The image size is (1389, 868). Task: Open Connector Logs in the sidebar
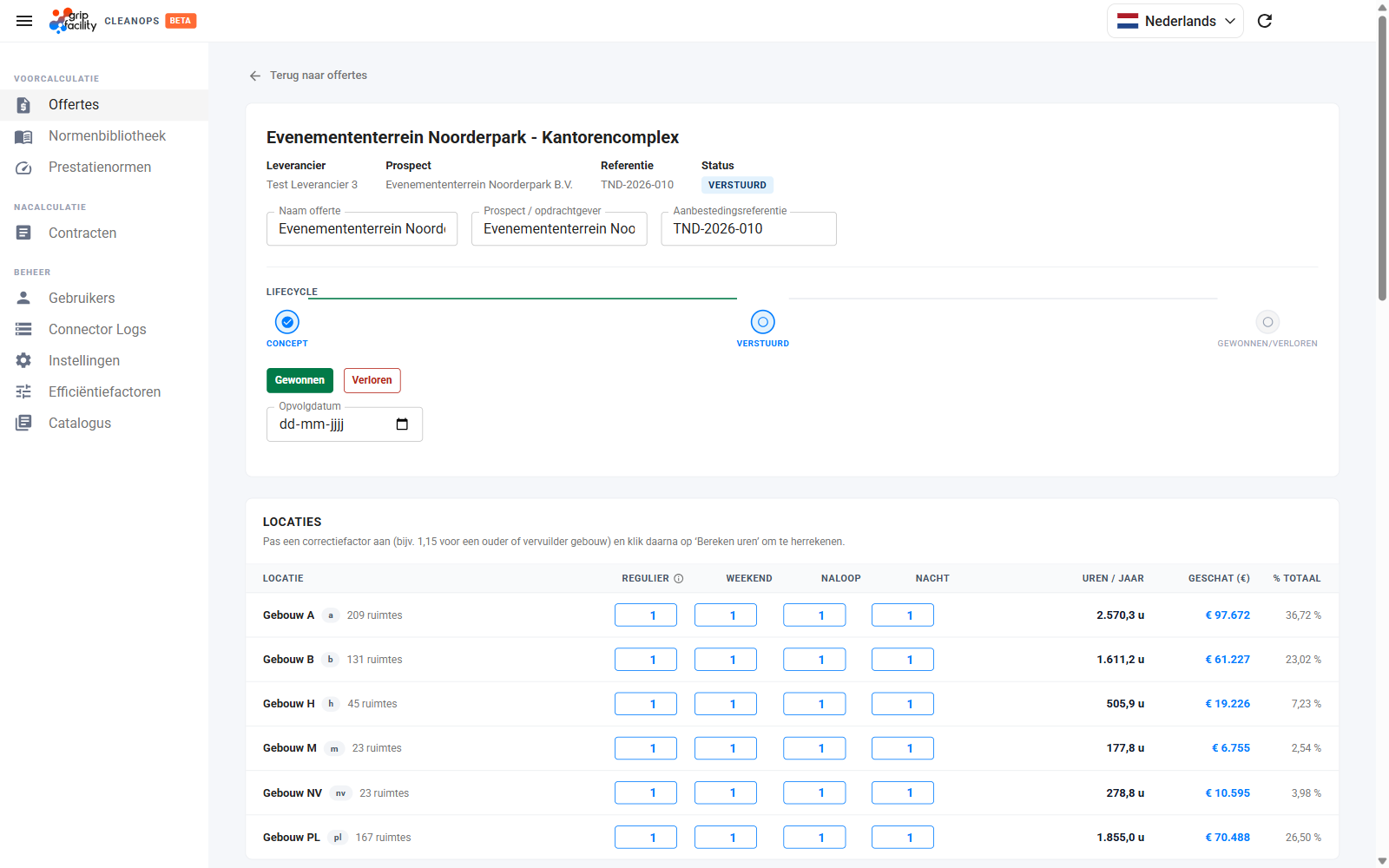[104, 329]
